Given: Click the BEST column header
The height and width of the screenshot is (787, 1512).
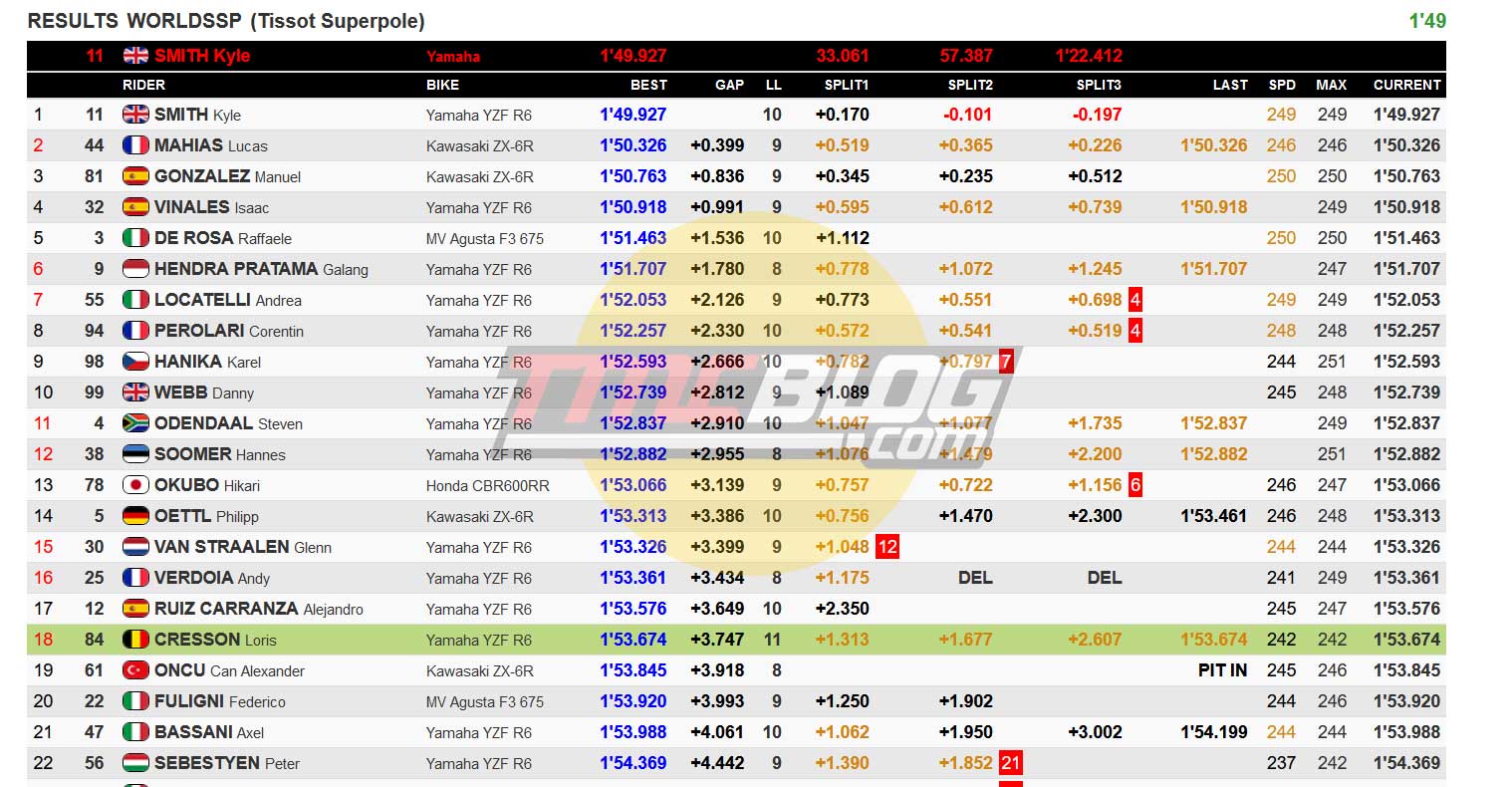Looking at the screenshot, I should pos(648,85).
